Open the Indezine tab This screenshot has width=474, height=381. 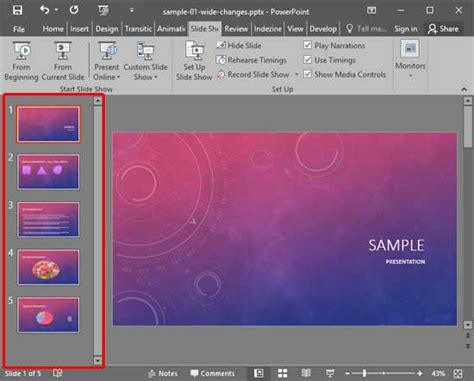(x=268, y=29)
